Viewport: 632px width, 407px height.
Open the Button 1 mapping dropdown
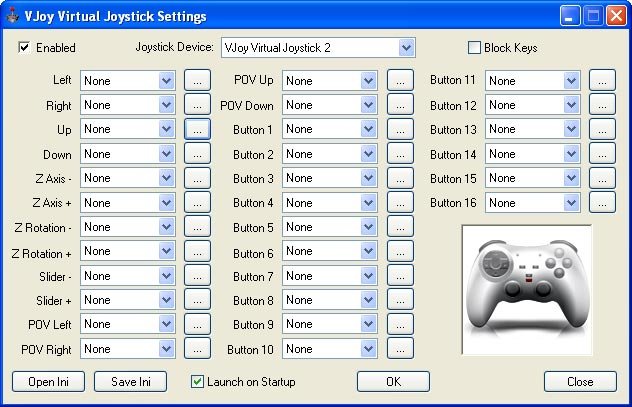(330, 129)
